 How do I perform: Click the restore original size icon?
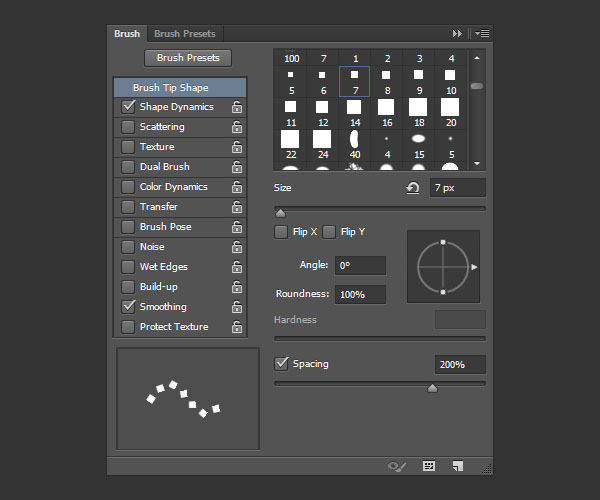[413, 188]
